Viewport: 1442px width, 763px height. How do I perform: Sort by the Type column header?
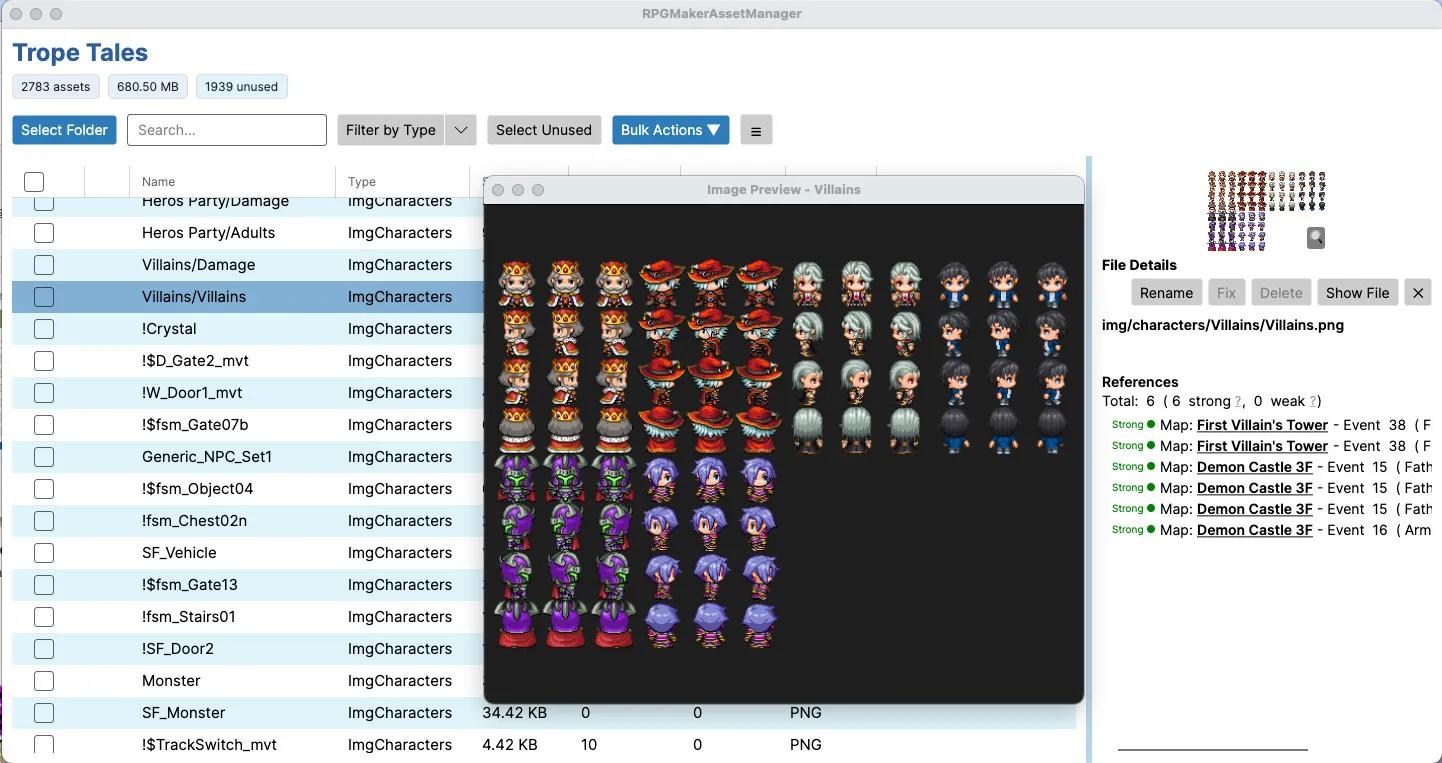pos(362,182)
